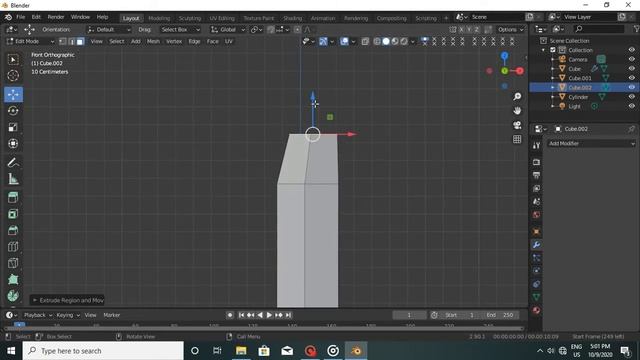The width and height of the screenshot is (640, 360).
Task: Activate the Move tool
Action: click(13, 94)
